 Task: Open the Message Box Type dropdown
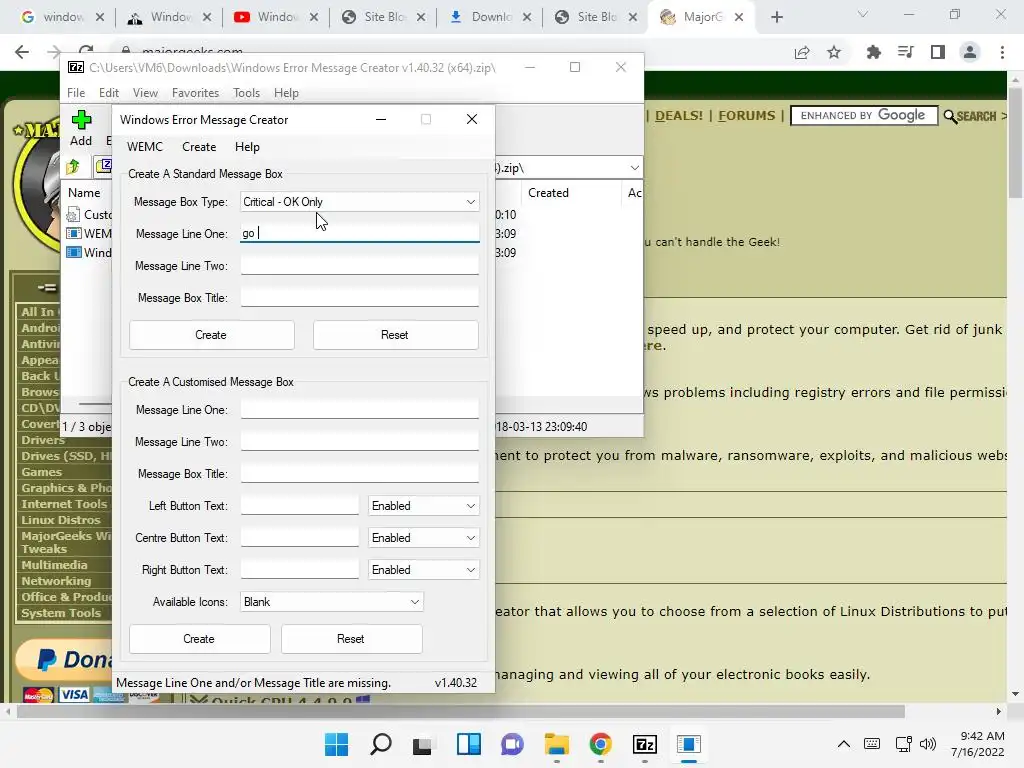pyautogui.click(x=359, y=202)
